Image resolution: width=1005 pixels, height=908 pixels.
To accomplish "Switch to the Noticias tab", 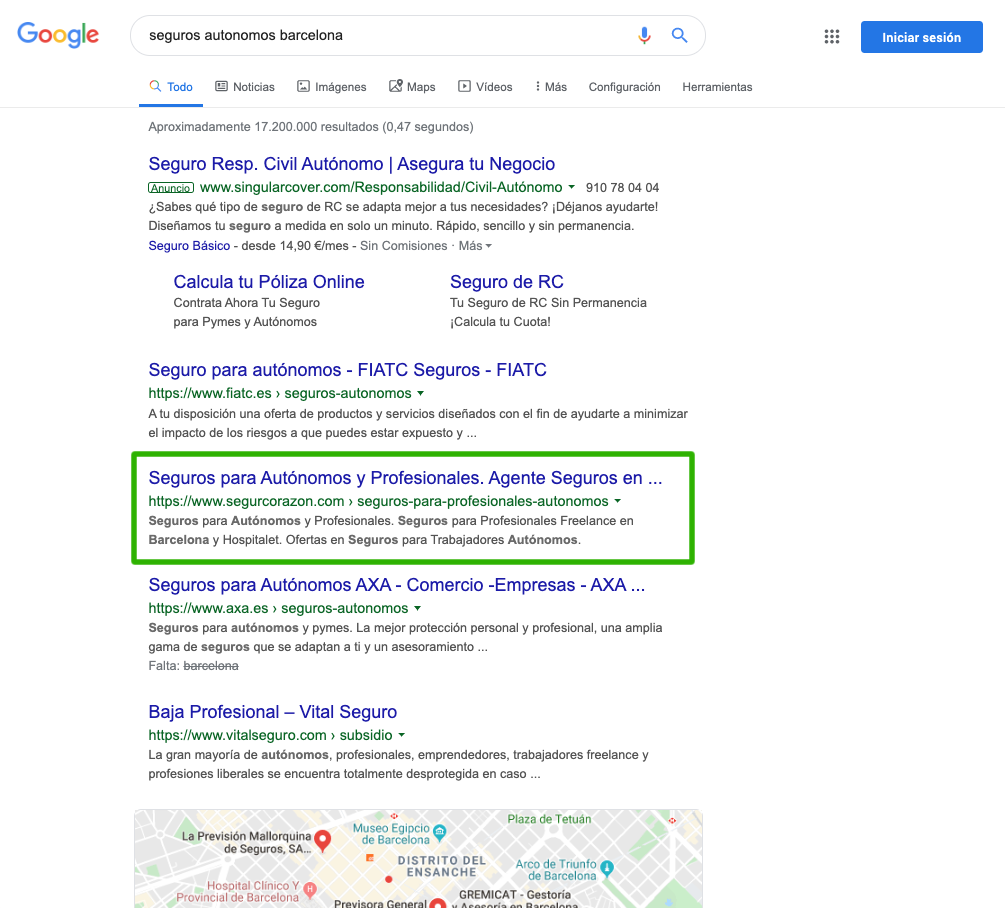I will (245, 87).
